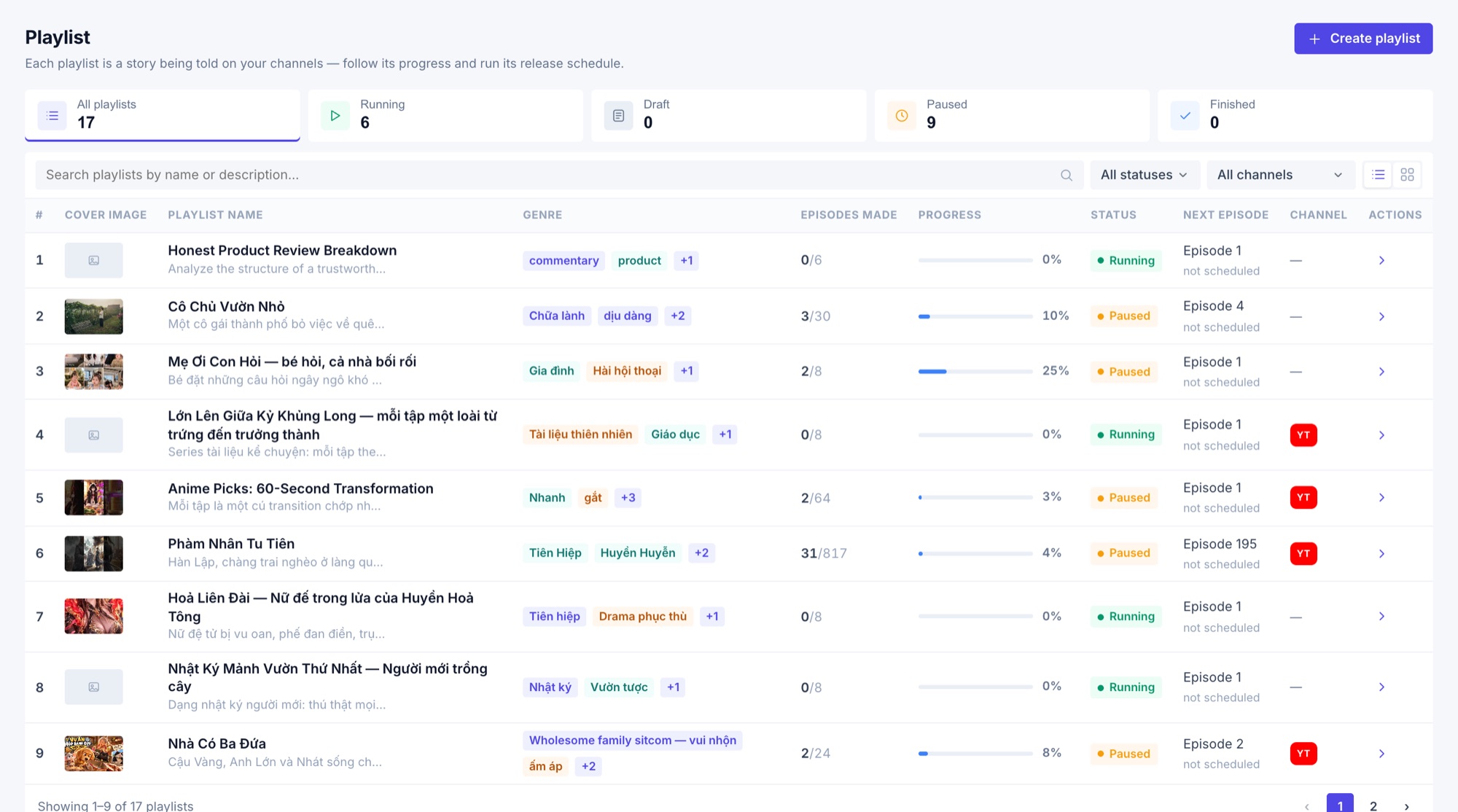Screen dimensions: 1458x812
Task: Select the Paused playlists tab
Action: [x=1012, y=115]
